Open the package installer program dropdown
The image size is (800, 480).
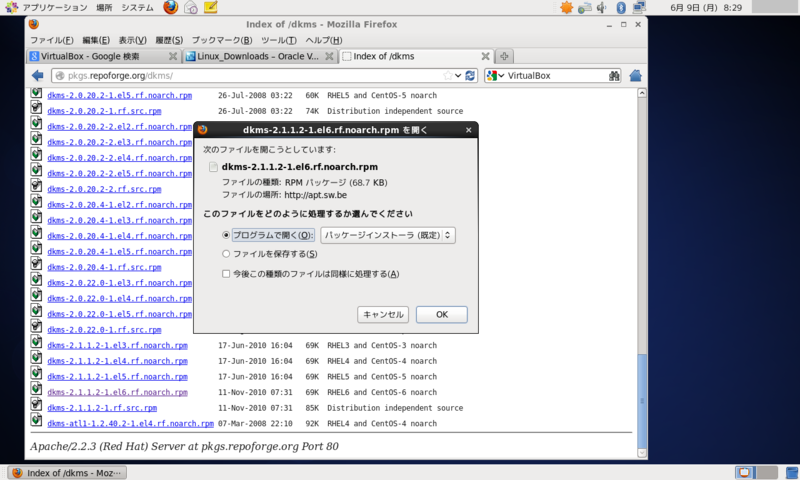pyautogui.click(x=388, y=235)
